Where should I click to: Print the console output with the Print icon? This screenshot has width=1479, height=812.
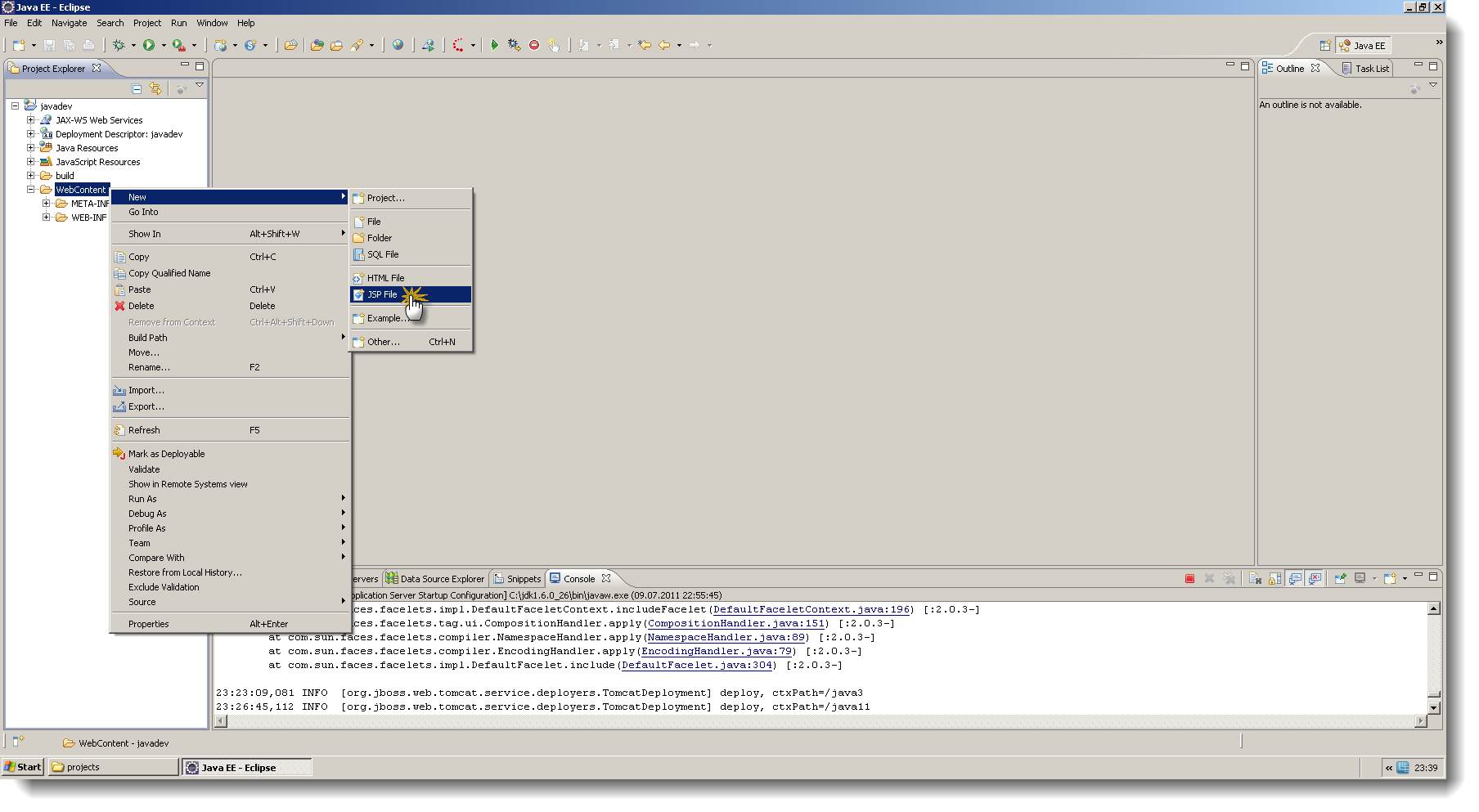coord(88,45)
